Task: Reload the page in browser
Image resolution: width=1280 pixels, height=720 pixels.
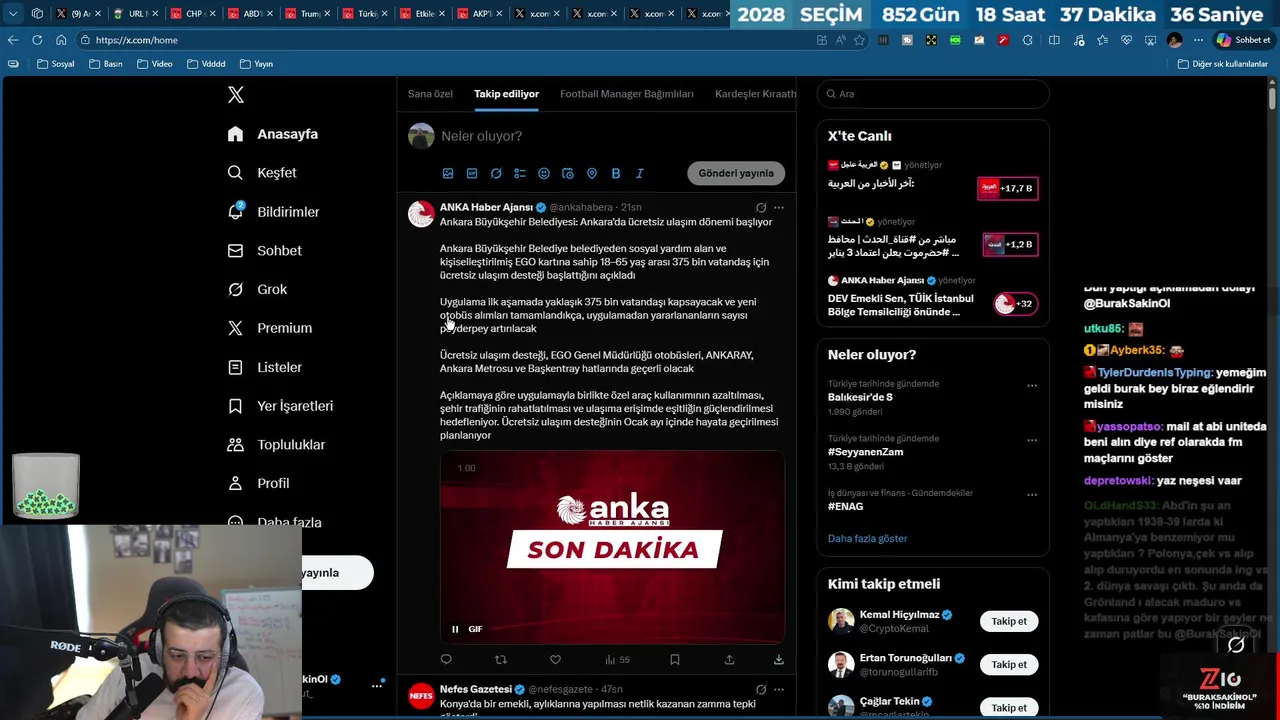Action: (37, 40)
